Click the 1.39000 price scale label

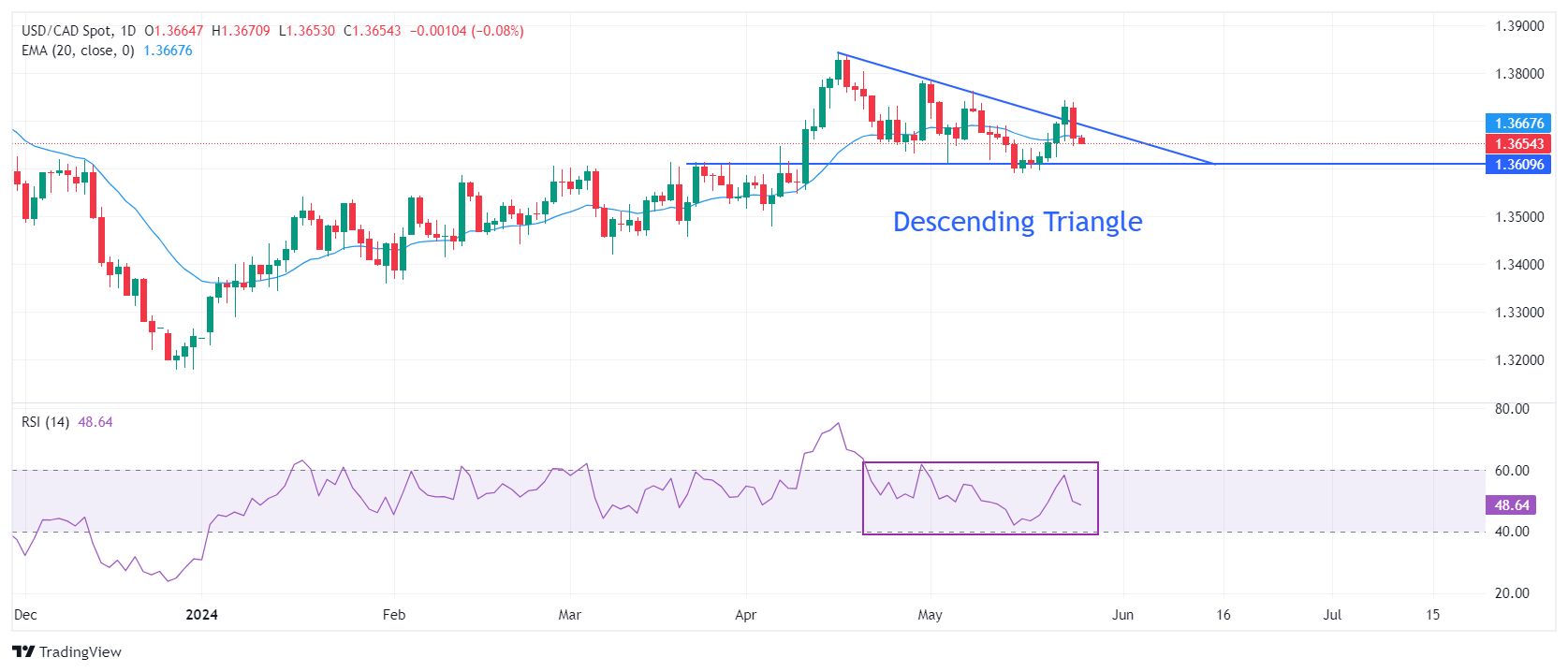1518,26
